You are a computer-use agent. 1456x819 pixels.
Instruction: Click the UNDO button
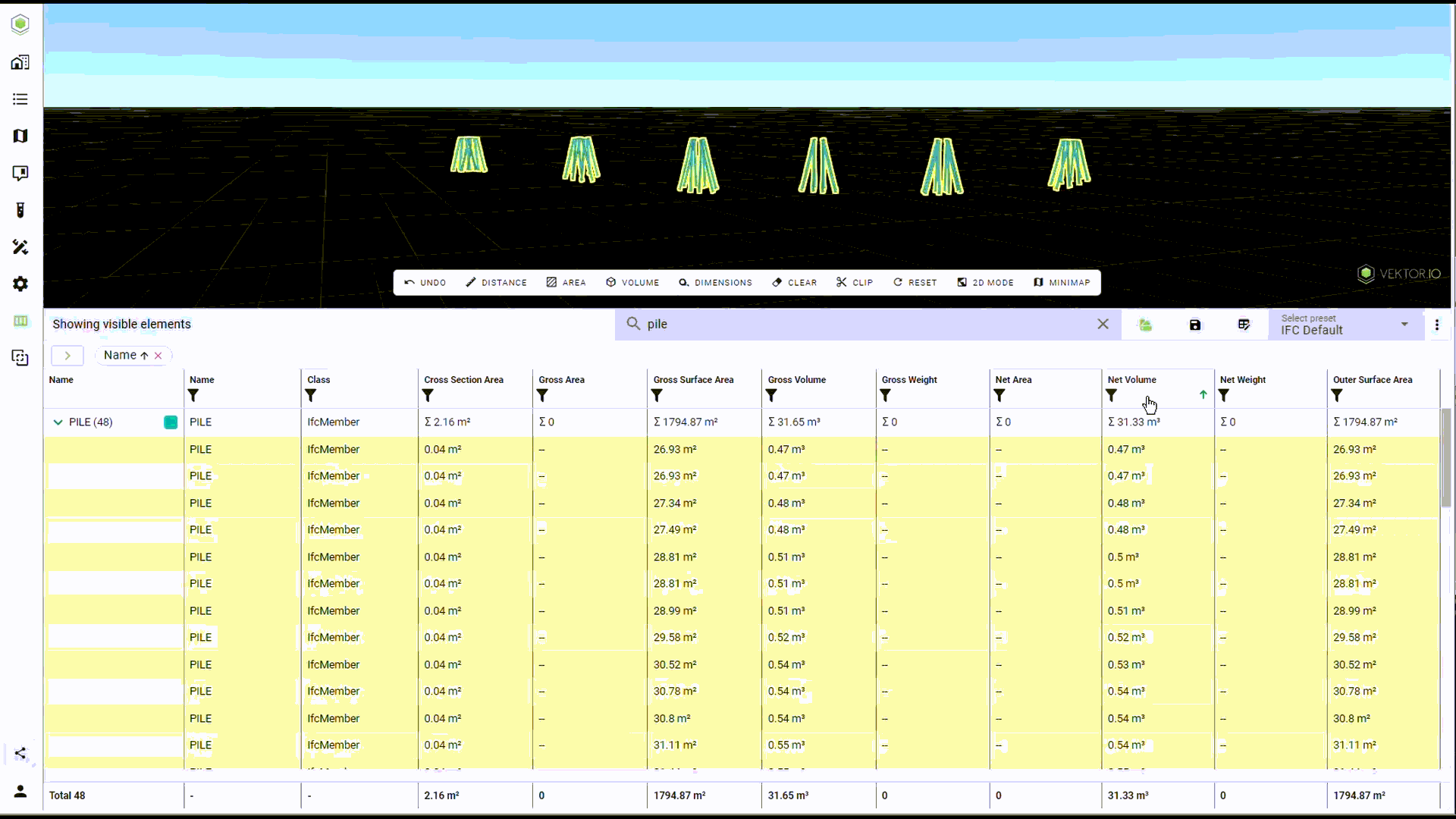click(425, 282)
